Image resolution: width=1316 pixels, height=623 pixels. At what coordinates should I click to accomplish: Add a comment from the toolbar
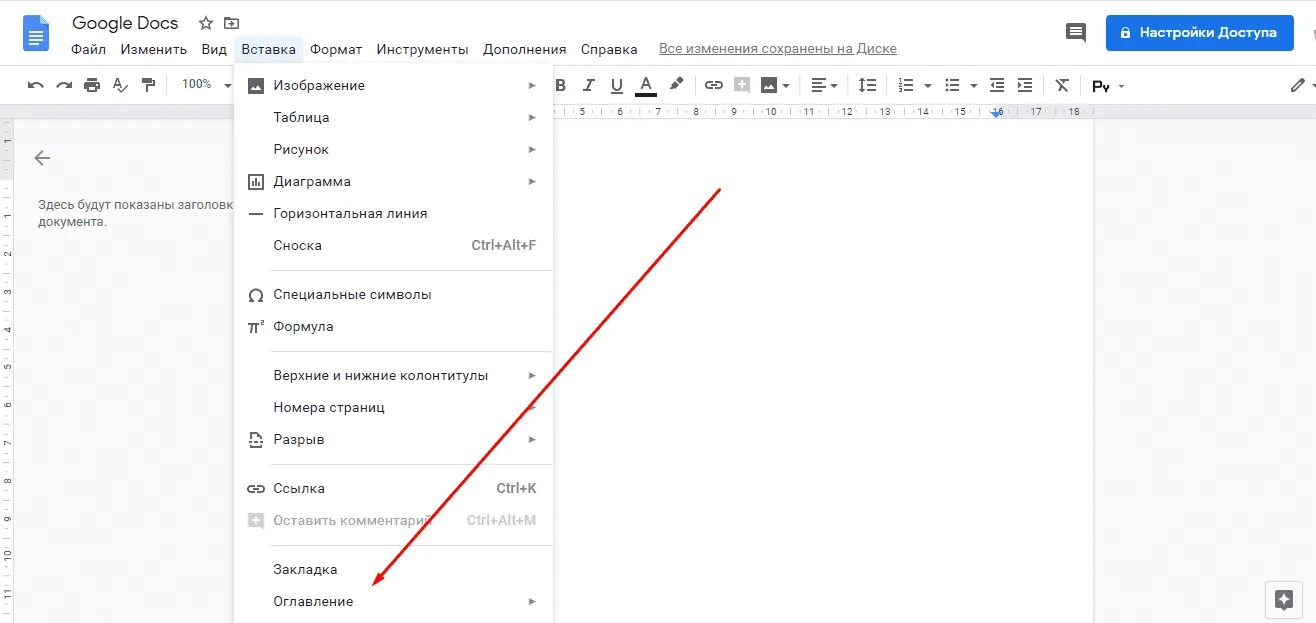pos(742,85)
